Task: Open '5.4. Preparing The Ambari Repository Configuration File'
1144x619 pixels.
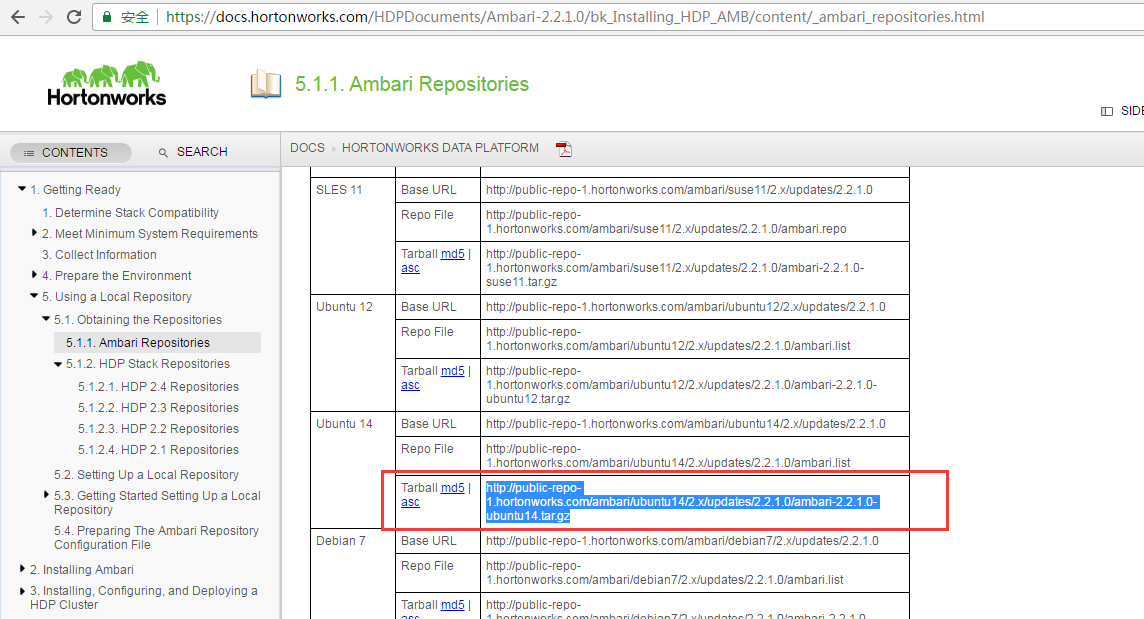Action: coord(156,538)
